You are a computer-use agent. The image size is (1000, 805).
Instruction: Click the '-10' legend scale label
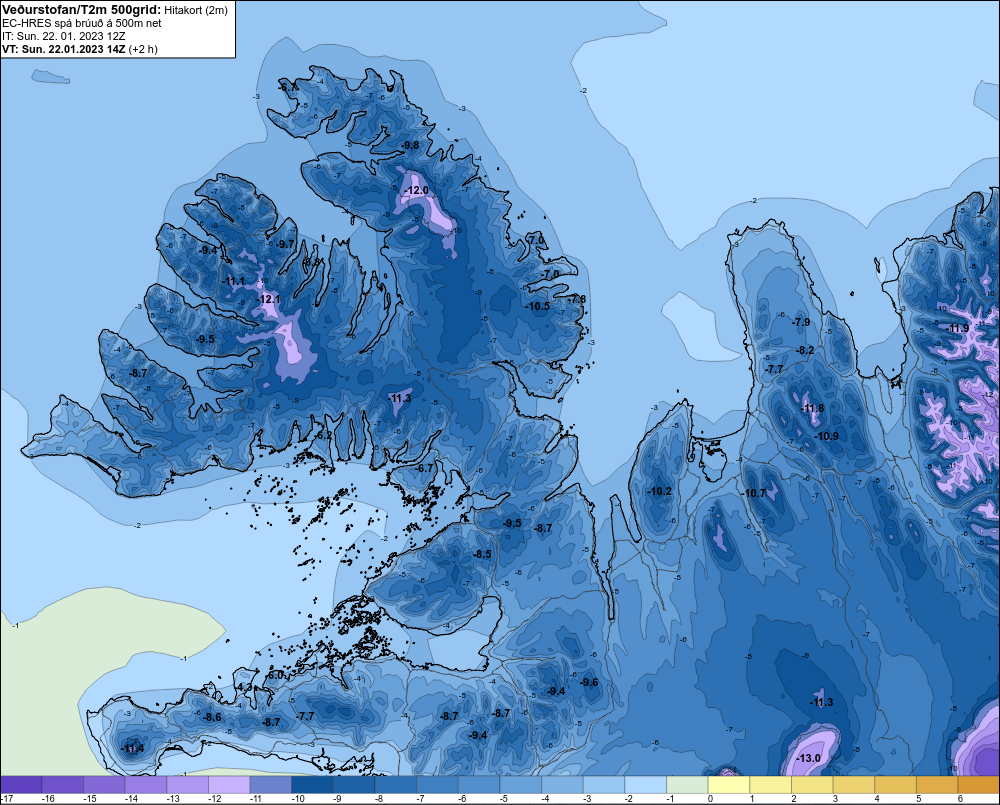point(298,799)
